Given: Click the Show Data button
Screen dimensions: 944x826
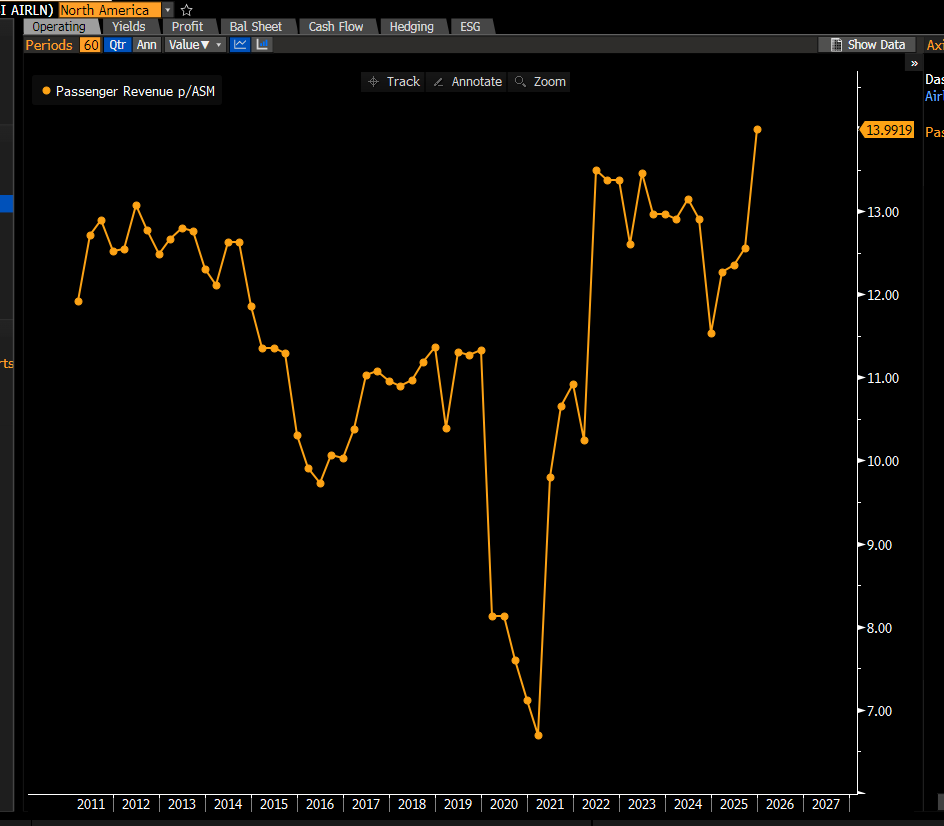Looking at the screenshot, I should click(868, 45).
